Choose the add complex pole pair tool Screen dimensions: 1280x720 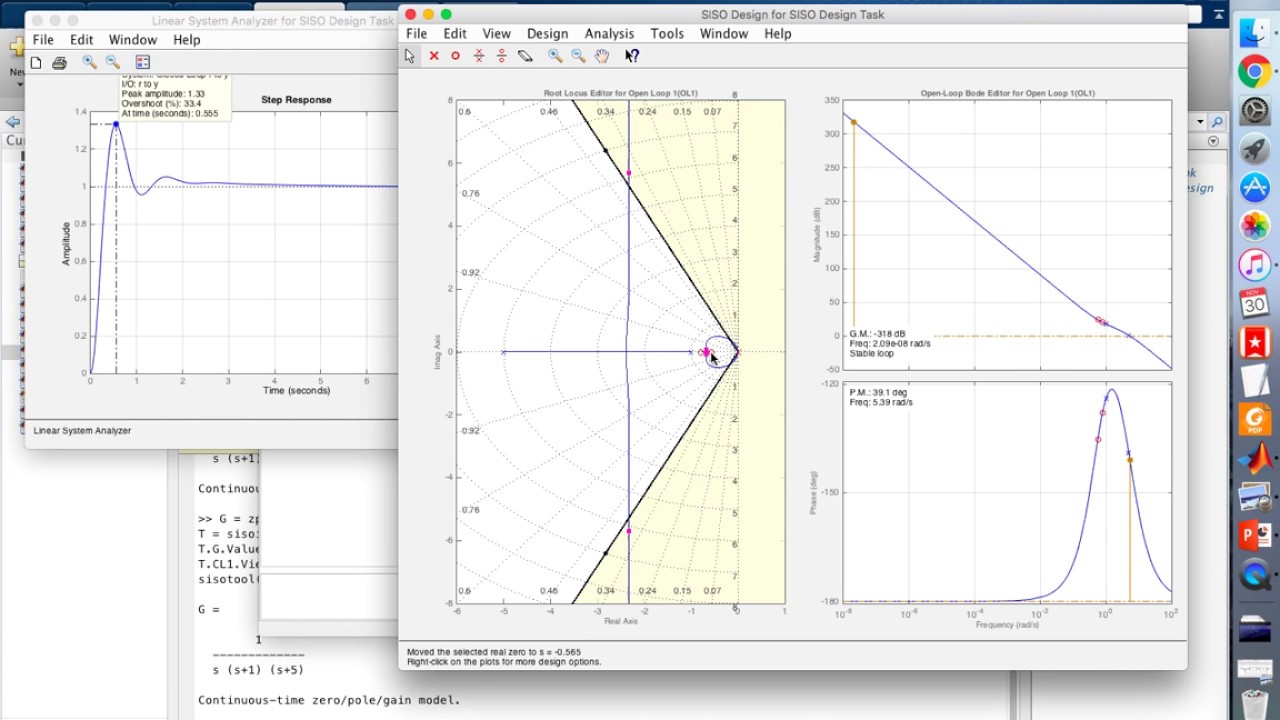click(479, 56)
